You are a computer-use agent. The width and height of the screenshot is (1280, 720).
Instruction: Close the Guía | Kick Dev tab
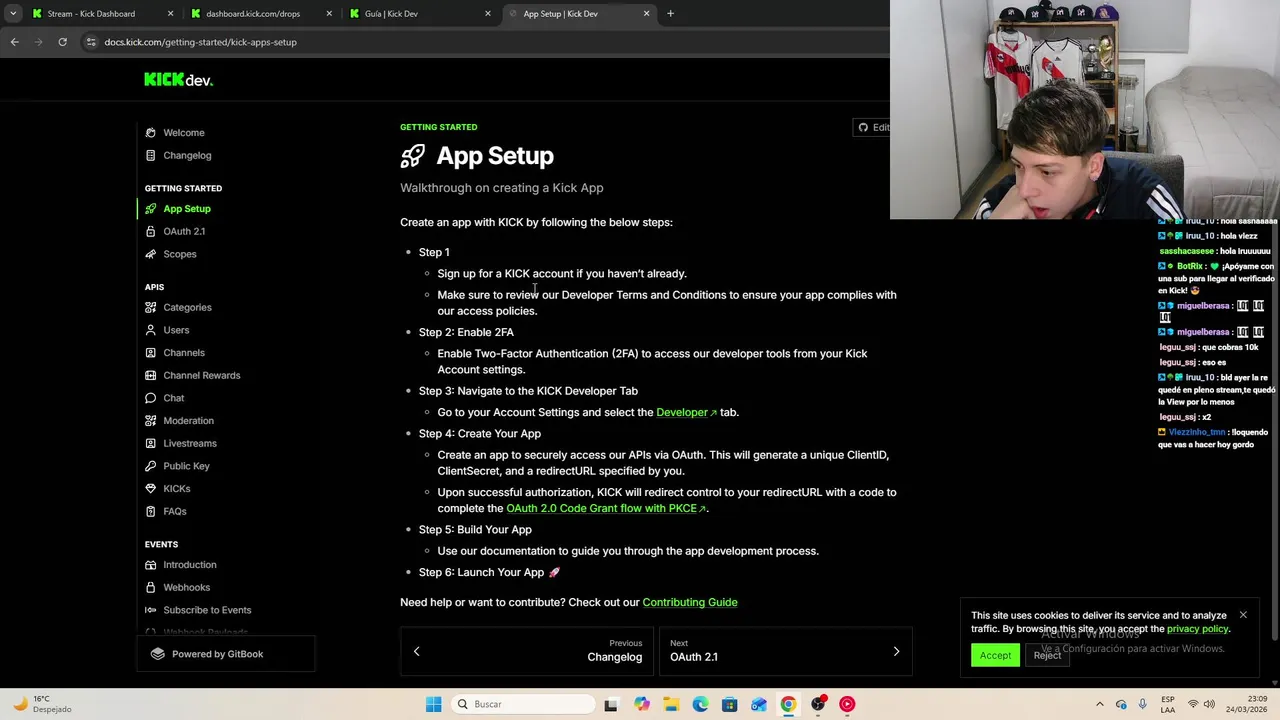coord(488,14)
